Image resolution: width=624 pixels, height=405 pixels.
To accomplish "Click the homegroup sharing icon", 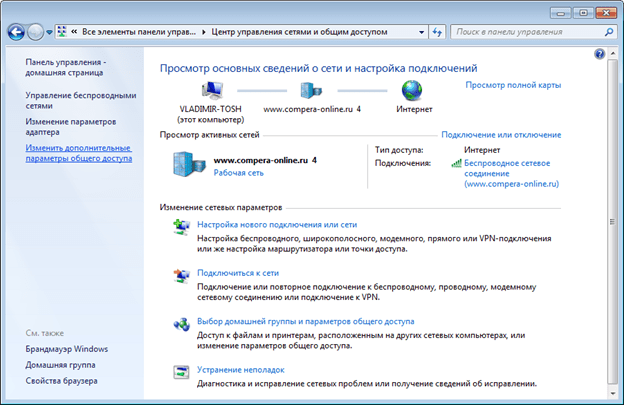I will click(181, 324).
